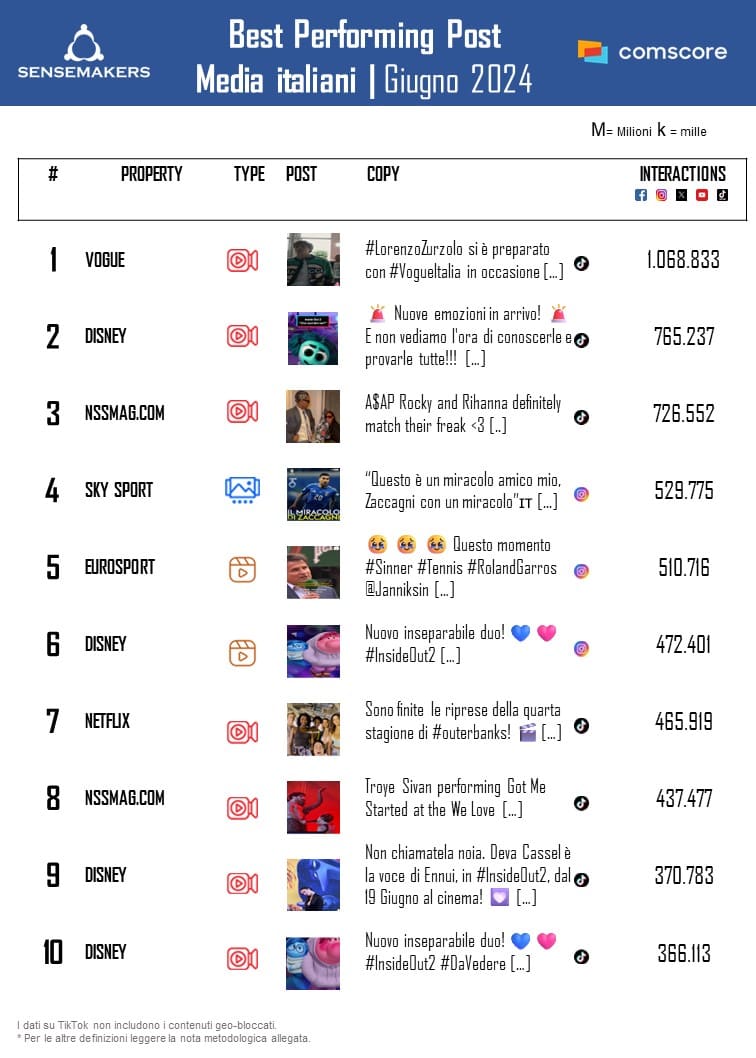Click the TikTok icon in the Netflix row

click(581, 726)
